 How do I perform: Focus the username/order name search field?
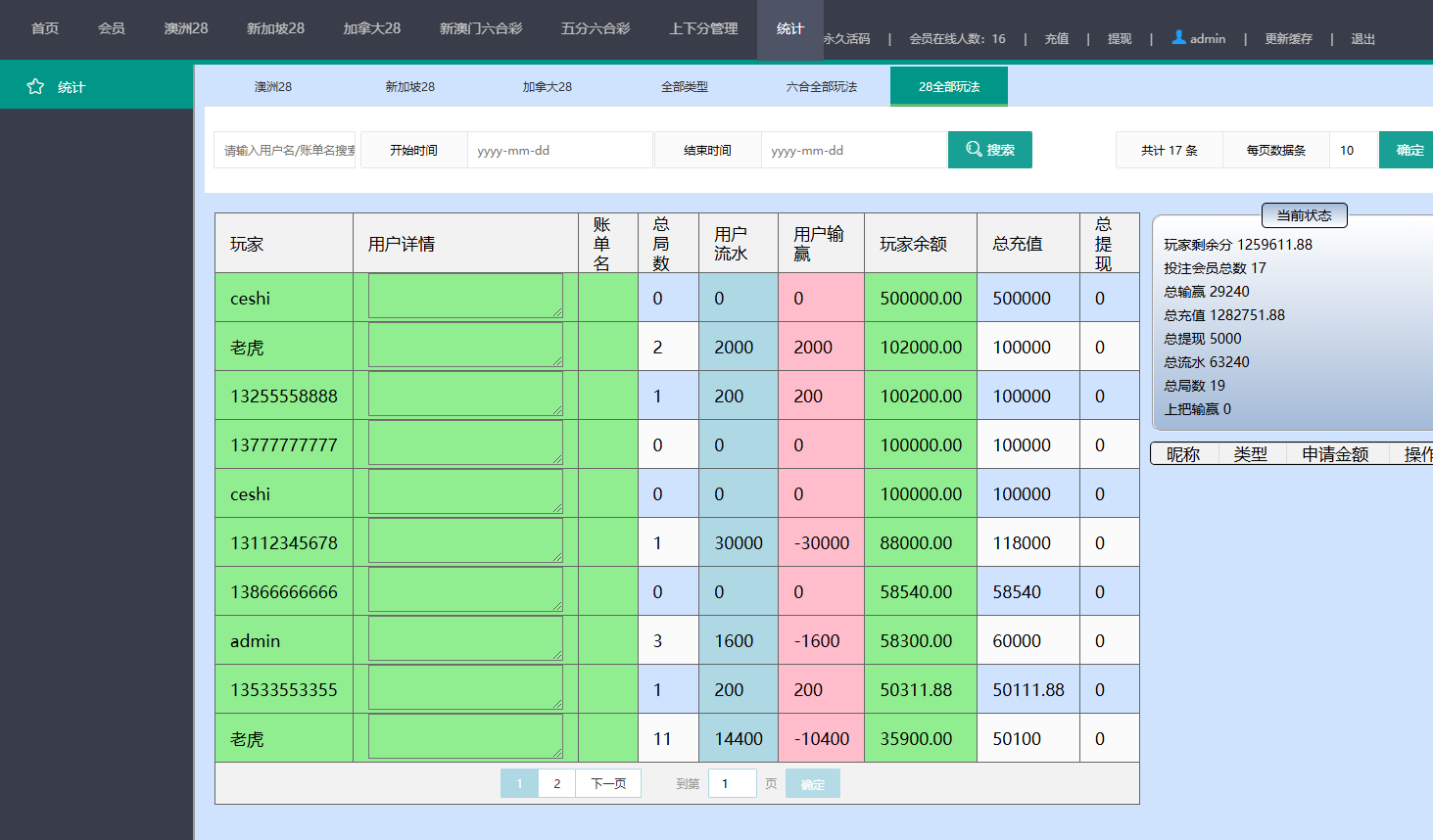click(x=285, y=150)
